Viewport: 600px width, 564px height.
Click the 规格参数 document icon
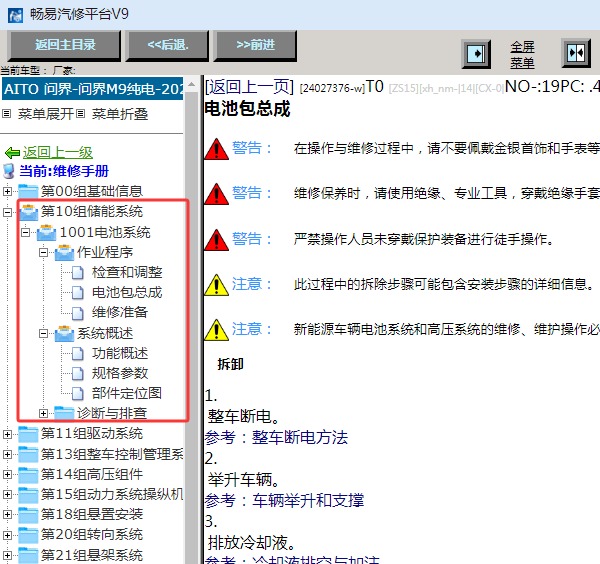[78, 373]
